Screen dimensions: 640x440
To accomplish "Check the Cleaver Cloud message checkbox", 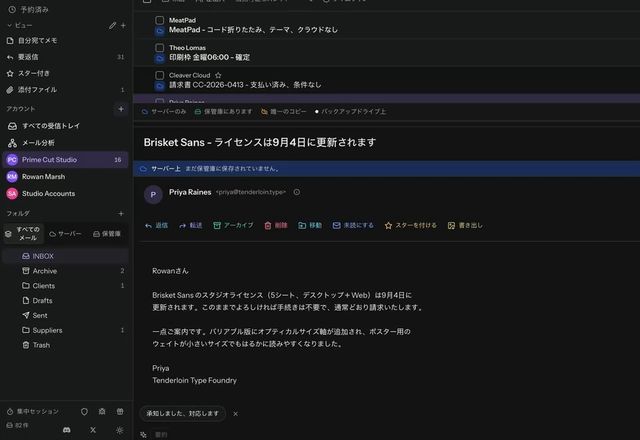I will [x=160, y=75].
